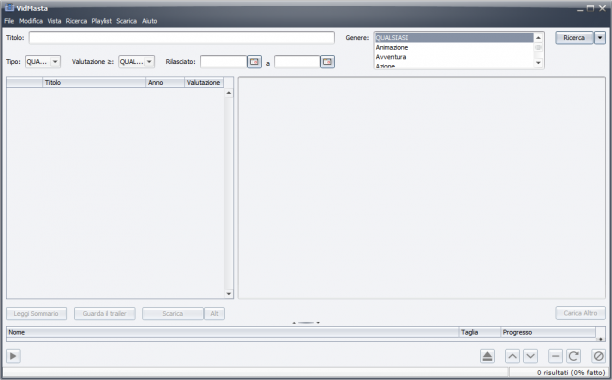Open the start release date calendar icon
This screenshot has width=612, height=380.
254,62
